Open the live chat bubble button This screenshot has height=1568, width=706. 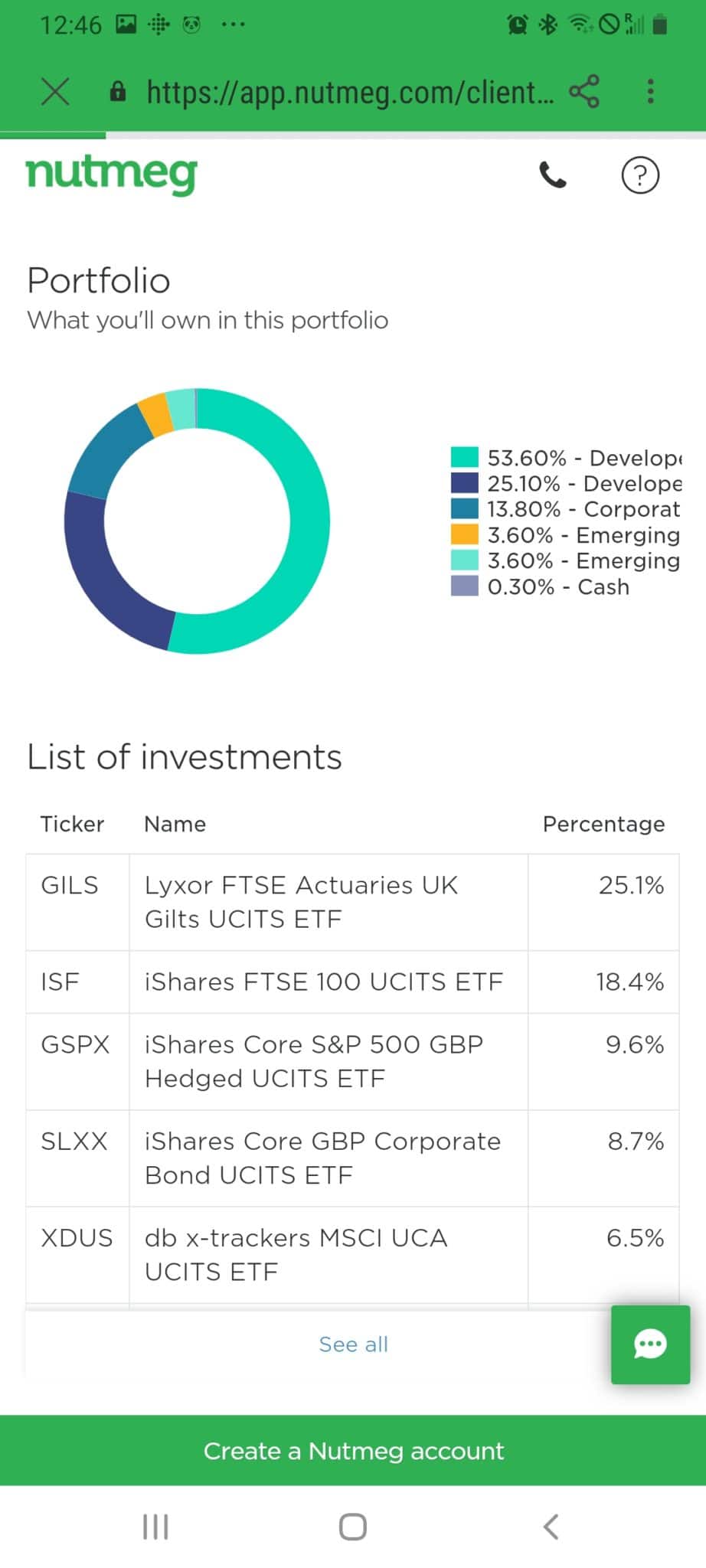(650, 1344)
